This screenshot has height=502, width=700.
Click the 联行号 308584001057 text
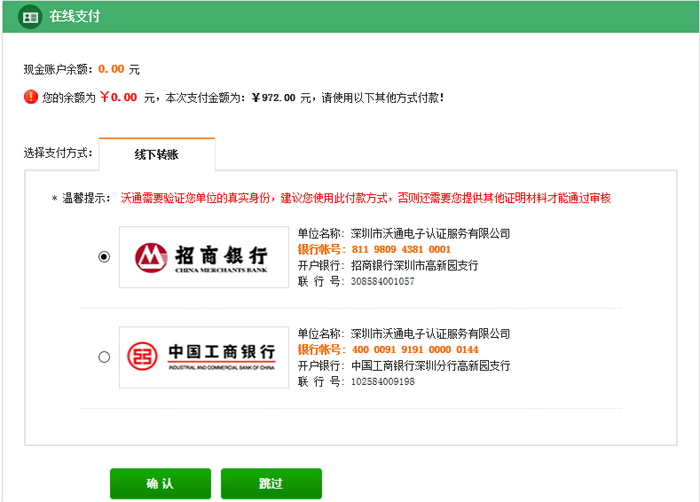click(x=382, y=282)
